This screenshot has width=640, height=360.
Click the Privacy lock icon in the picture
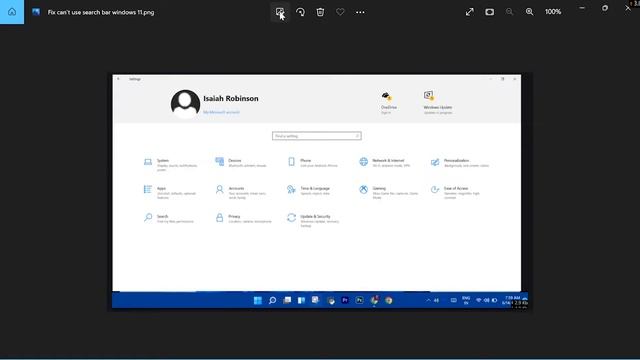point(220,218)
